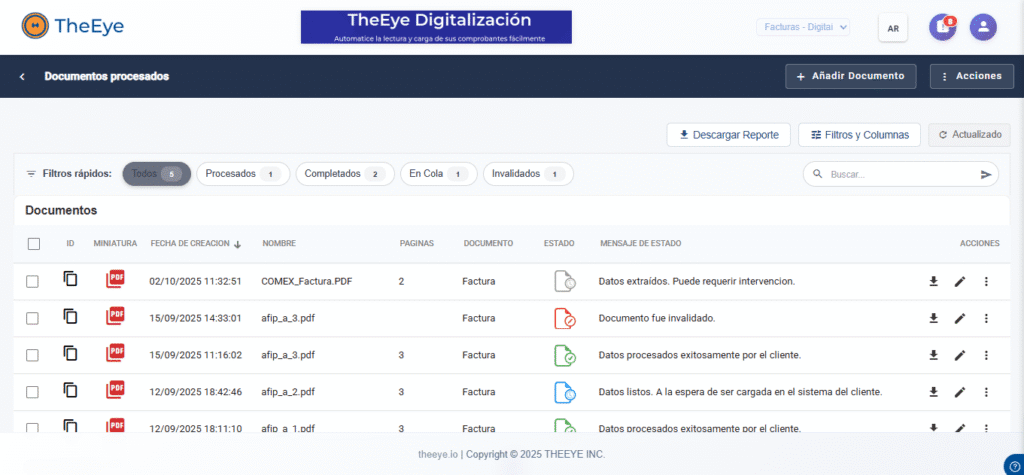This screenshot has height=475, width=1024.
Task: Open the Acciones menu in header
Action: [972, 76]
